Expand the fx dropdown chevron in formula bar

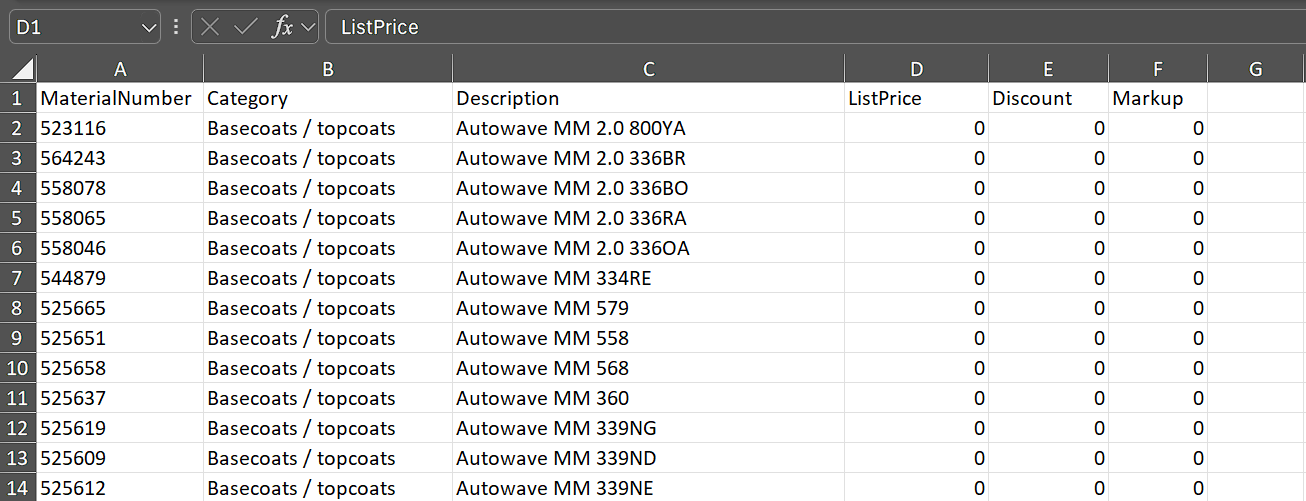307,28
